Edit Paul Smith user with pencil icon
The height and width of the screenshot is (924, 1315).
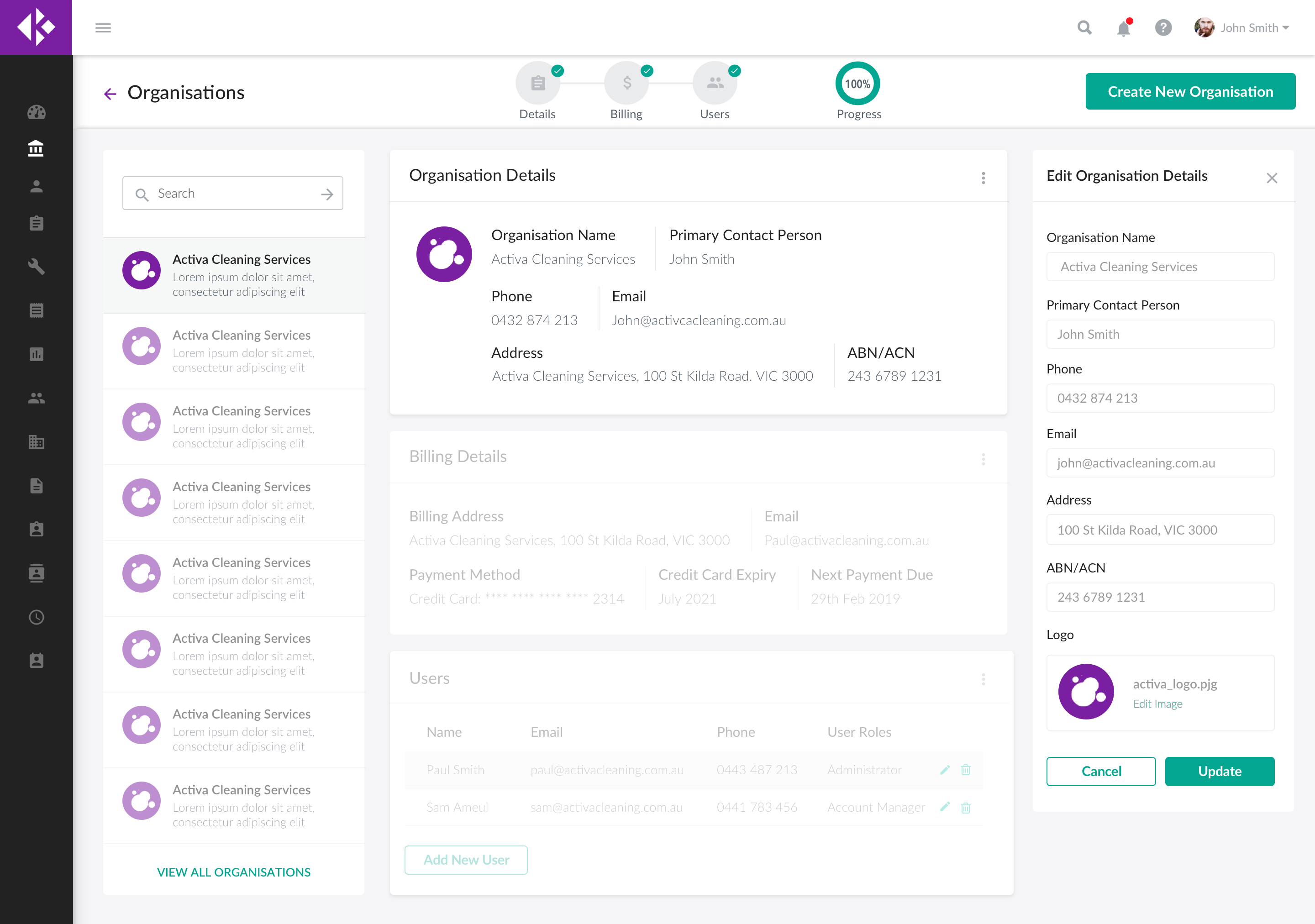pos(944,770)
